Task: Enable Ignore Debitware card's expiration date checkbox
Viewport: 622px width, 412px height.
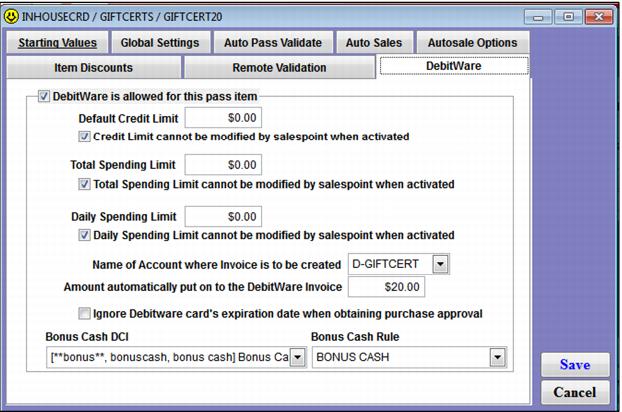Action: point(84,314)
